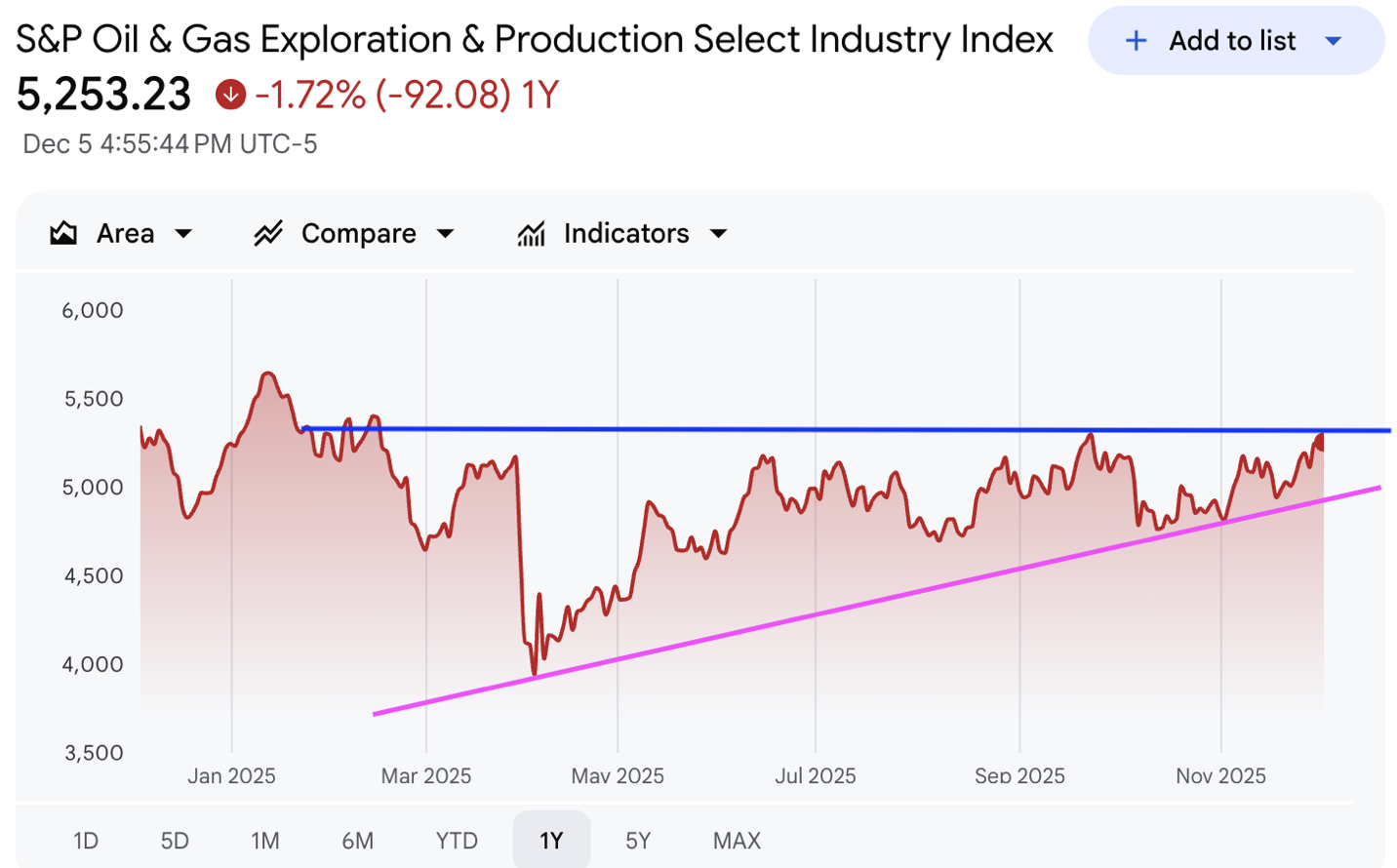Click the plus icon in Add to list
The height and width of the screenshot is (868, 1397).
pyautogui.click(x=1136, y=41)
